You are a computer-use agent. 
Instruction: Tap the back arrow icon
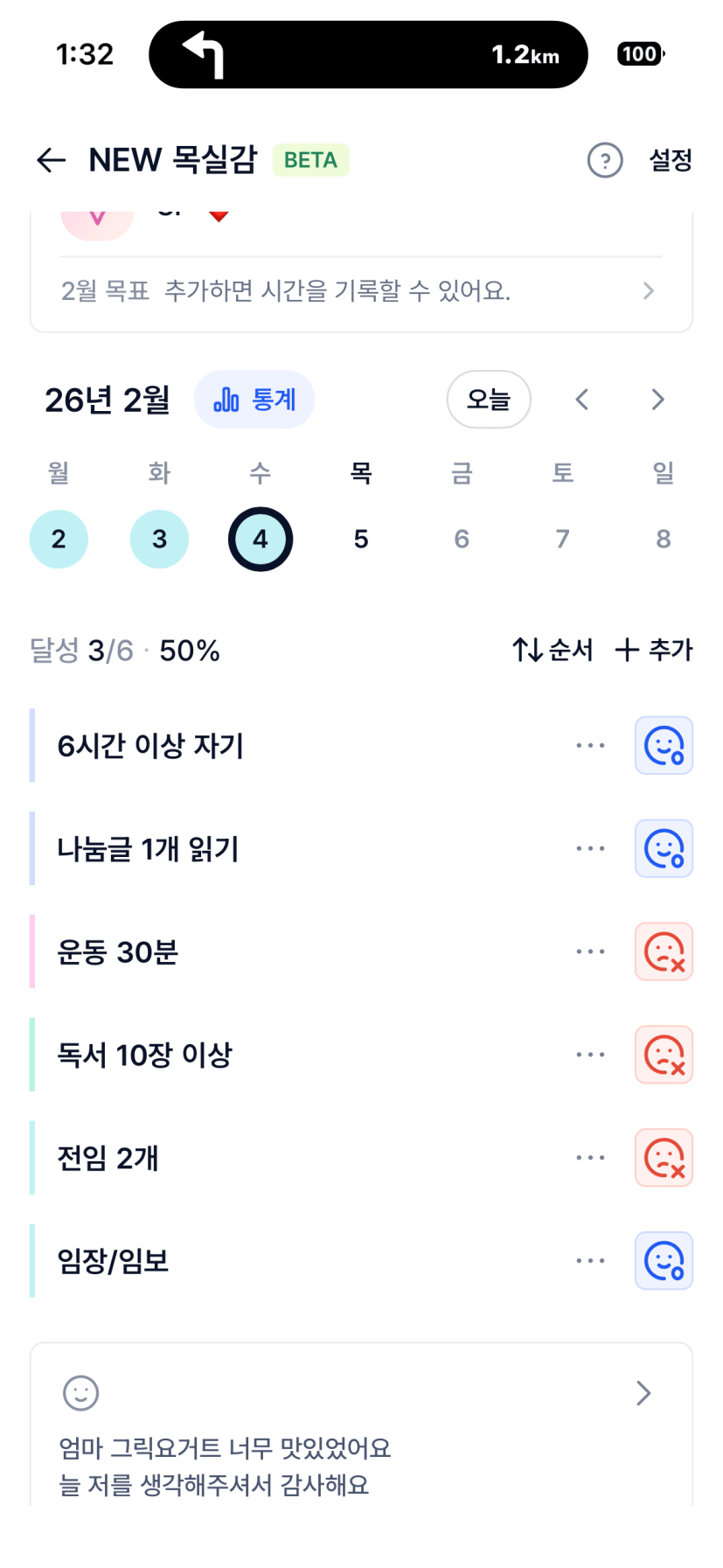(x=52, y=160)
